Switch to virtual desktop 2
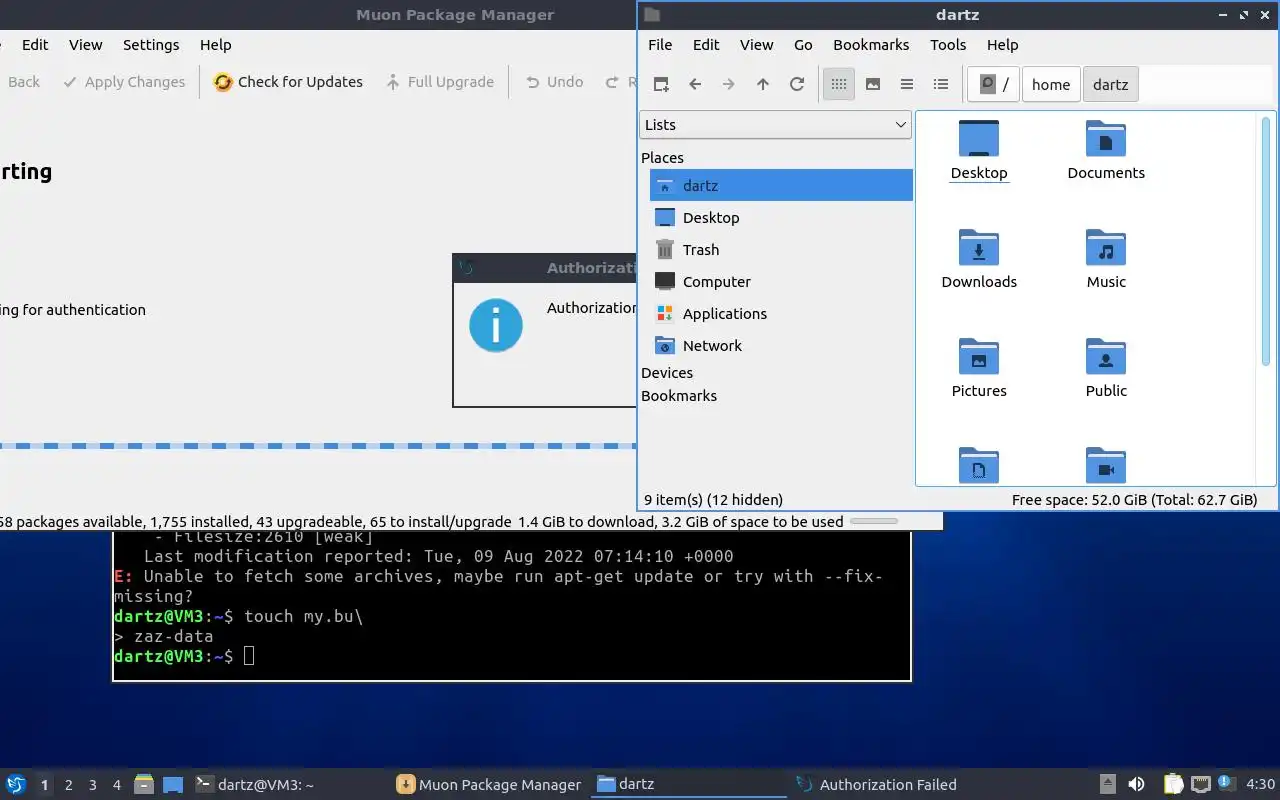 click(x=69, y=785)
